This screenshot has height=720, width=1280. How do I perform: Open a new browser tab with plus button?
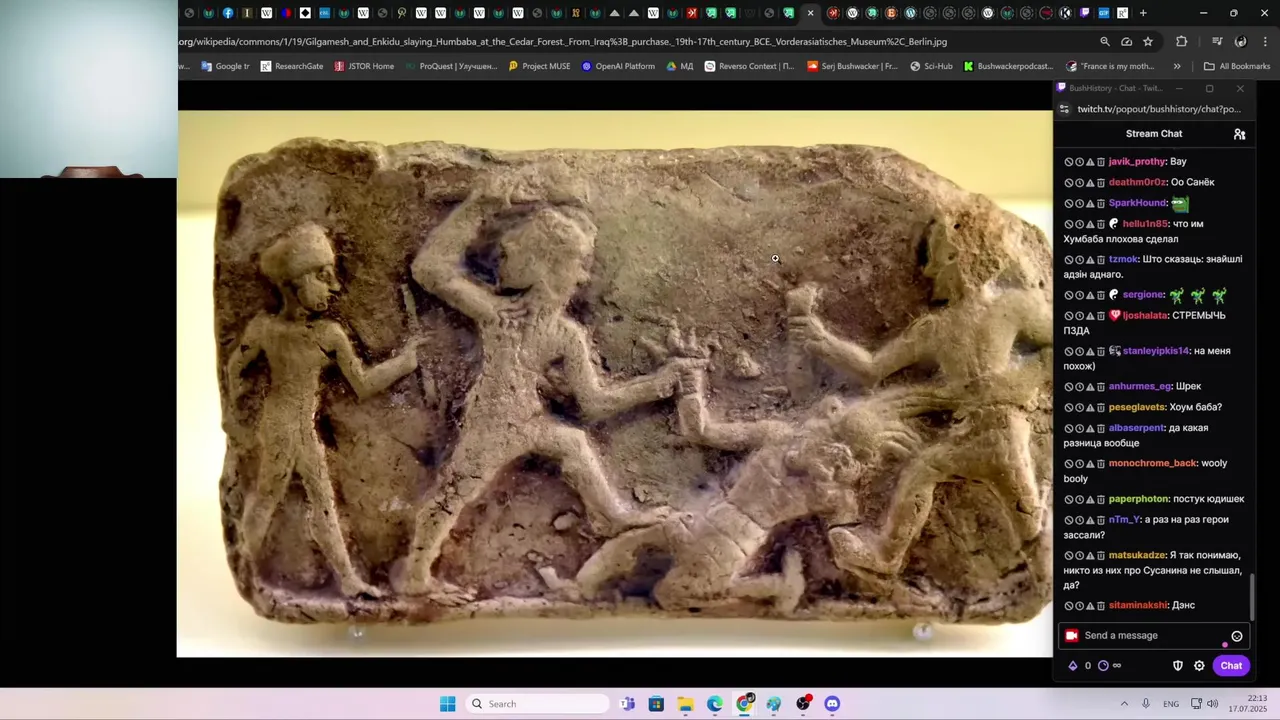[1143, 13]
